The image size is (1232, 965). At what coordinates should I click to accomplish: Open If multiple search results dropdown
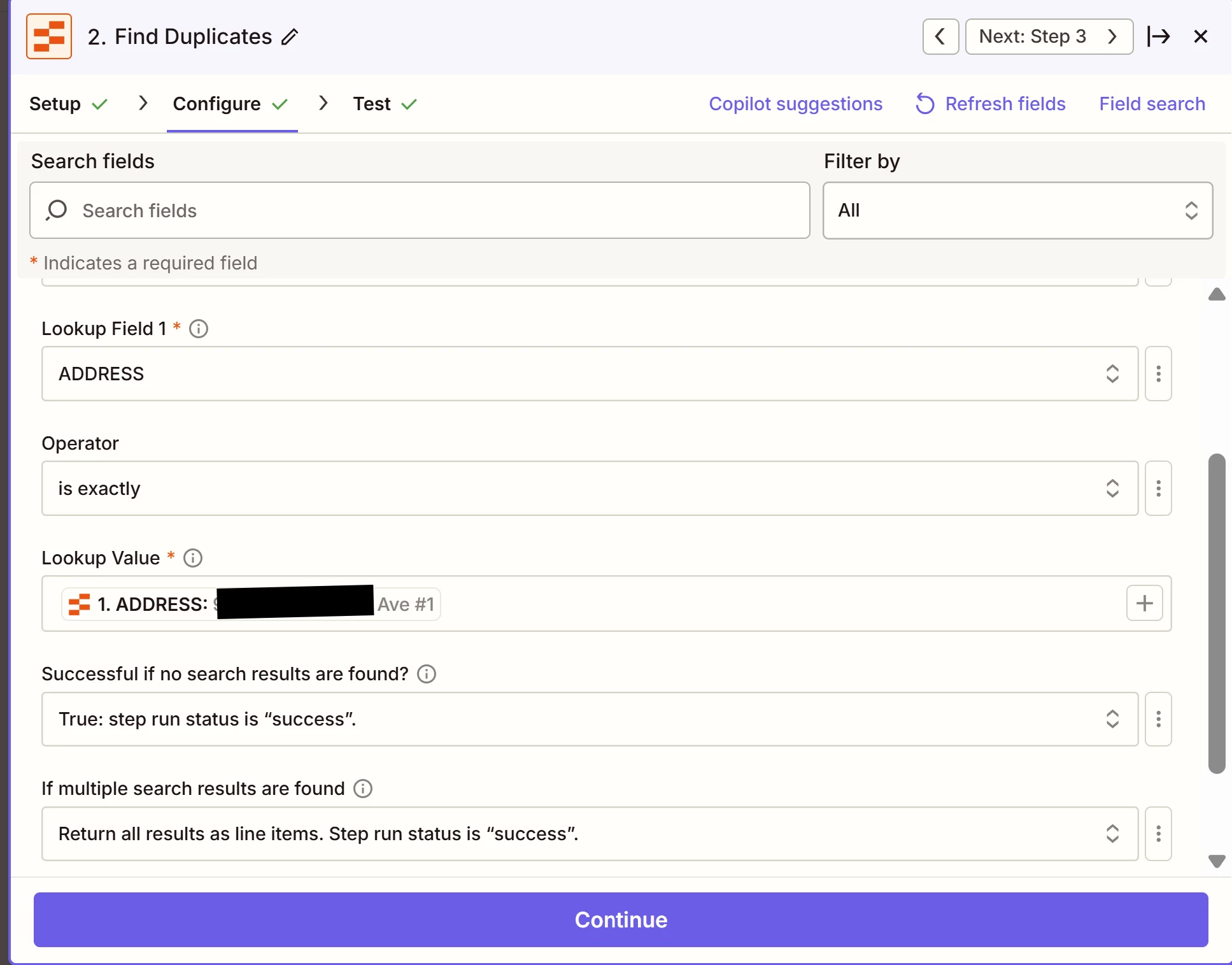point(590,834)
